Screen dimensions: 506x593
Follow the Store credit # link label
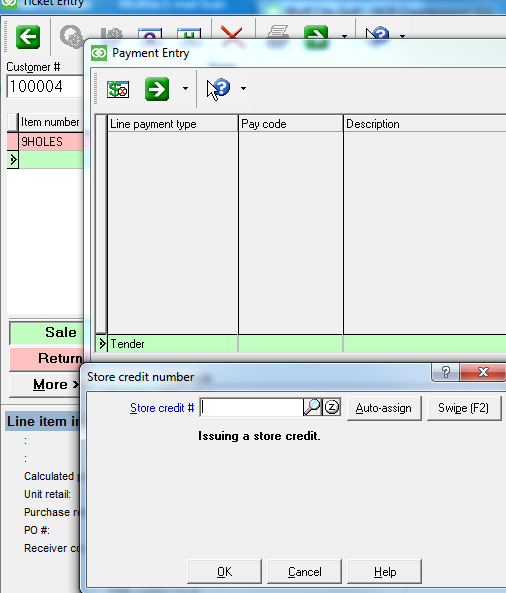click(x=162, y=408)
